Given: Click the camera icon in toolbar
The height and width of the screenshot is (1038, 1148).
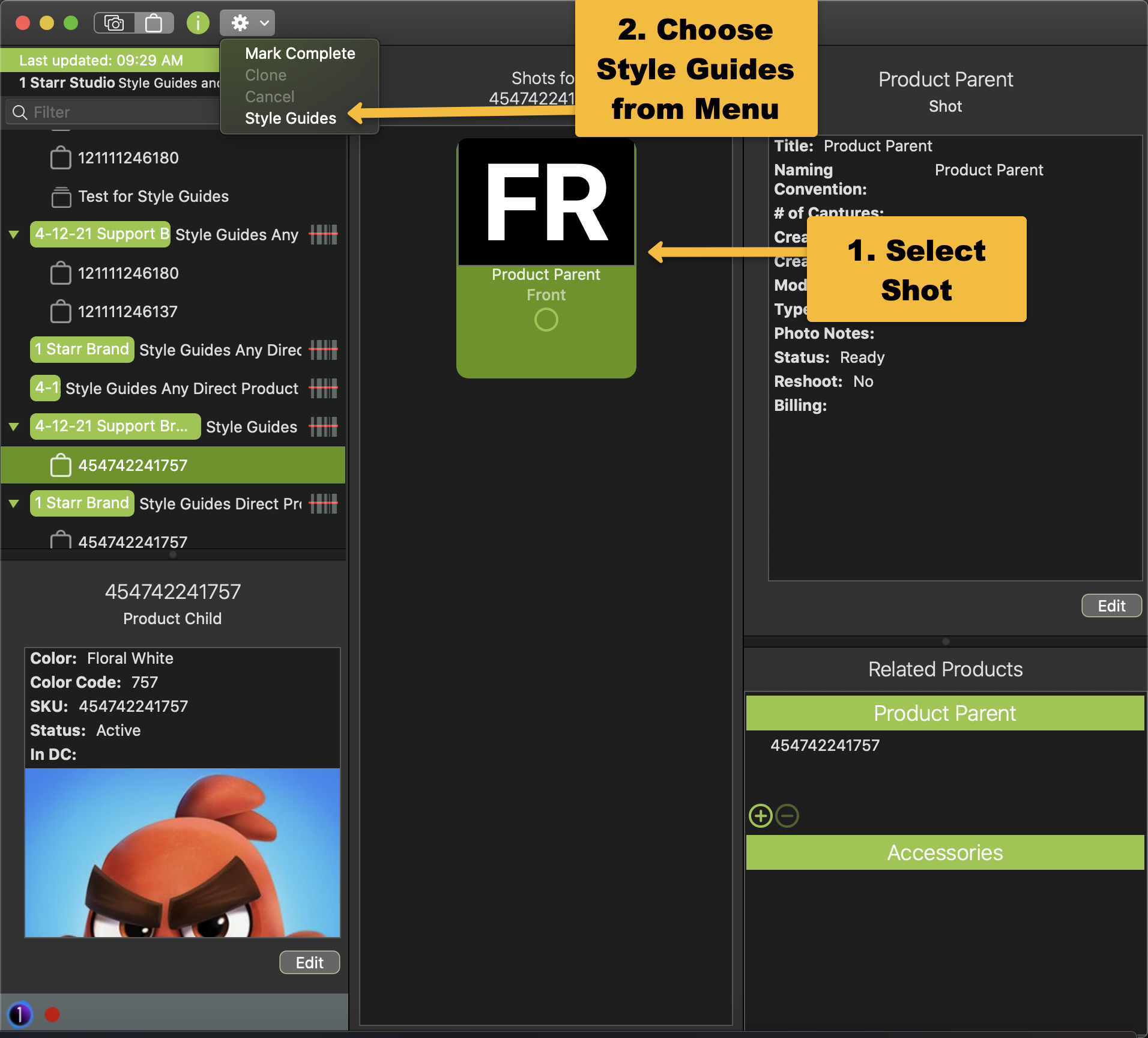Looking at the screenshot, I should click(x=114, y=23).
